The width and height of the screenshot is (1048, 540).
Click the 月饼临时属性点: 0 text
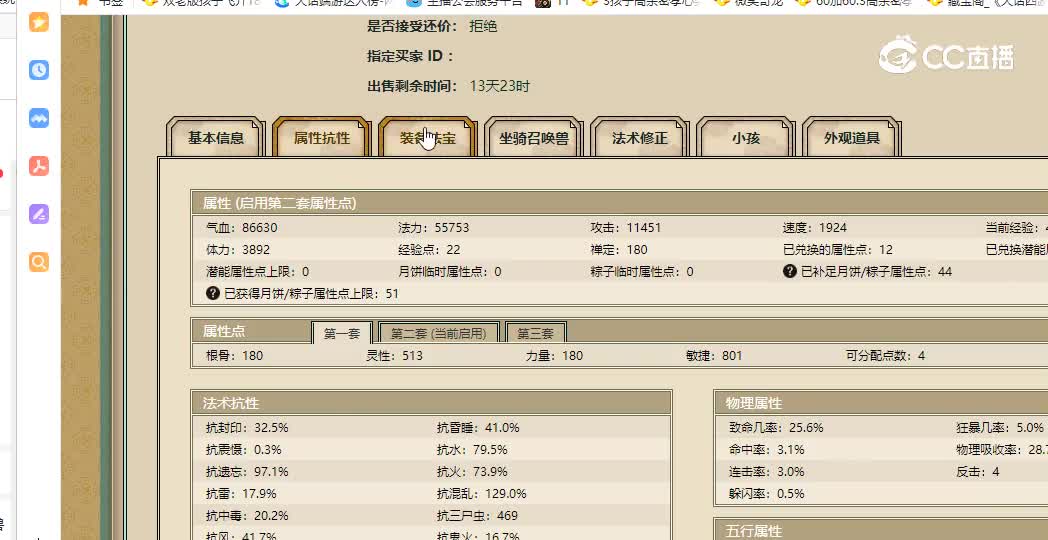pyautogui.click(x=450, y=272)
